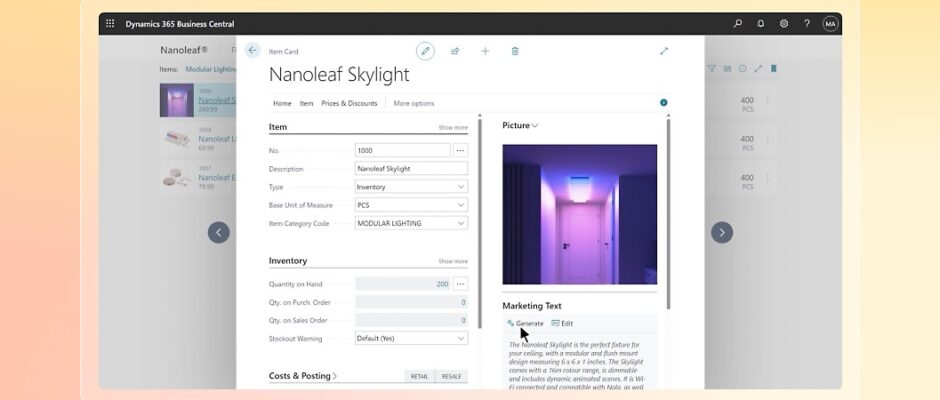Click Generate sparkle icon under Marketing Text
The height and width of the screenshot is (400, 940).
[x=511, y=323]
